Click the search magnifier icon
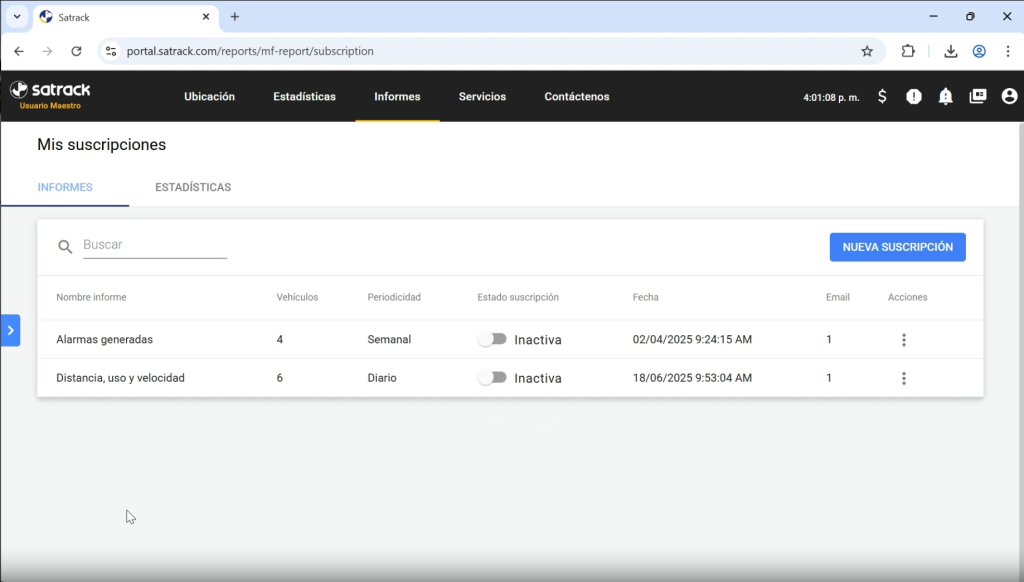This screenshot has height=582, width=1024. [x=65, y=246]
